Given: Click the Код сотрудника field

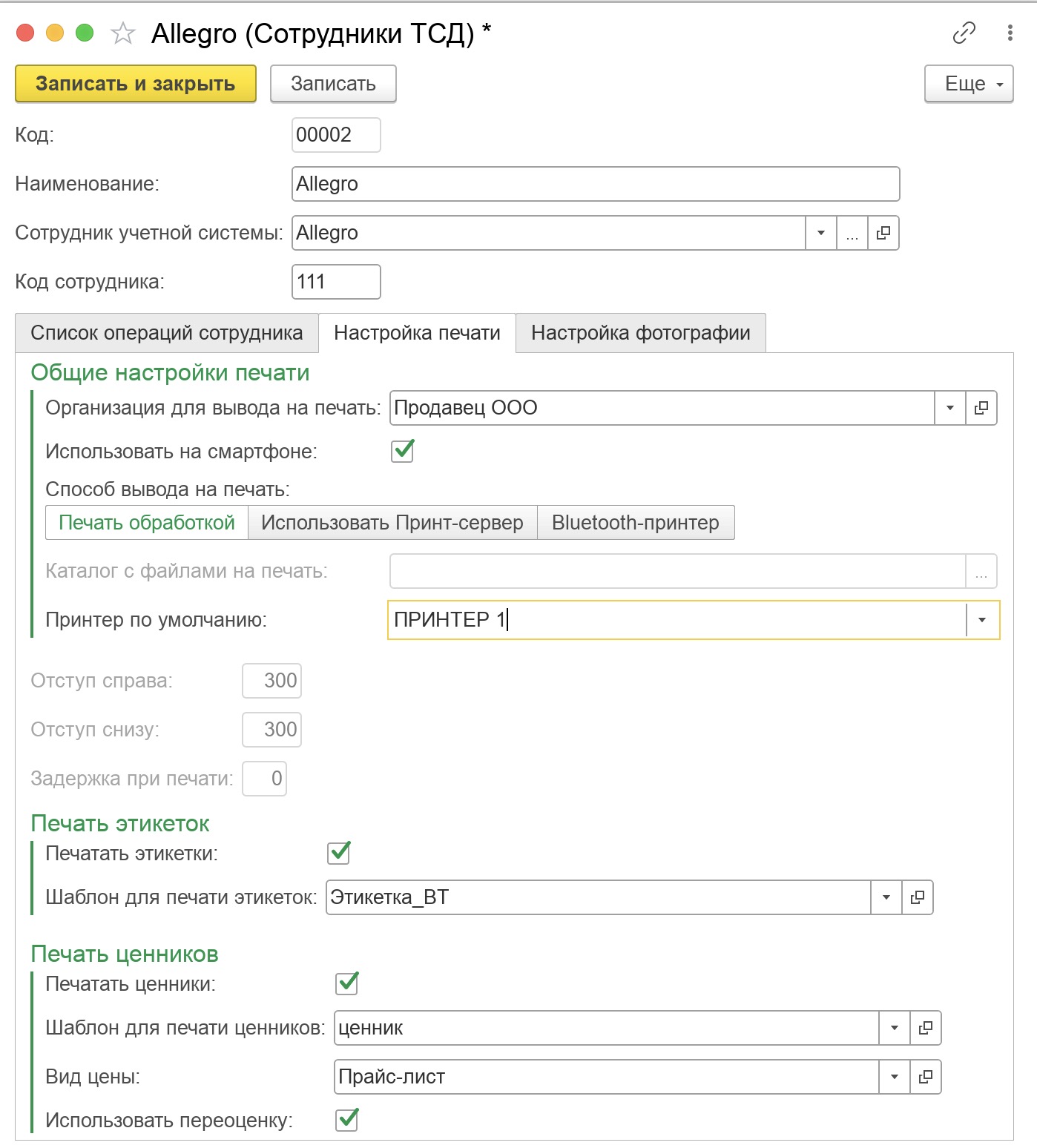Looking at the screenshot, I should click(336, 282).
